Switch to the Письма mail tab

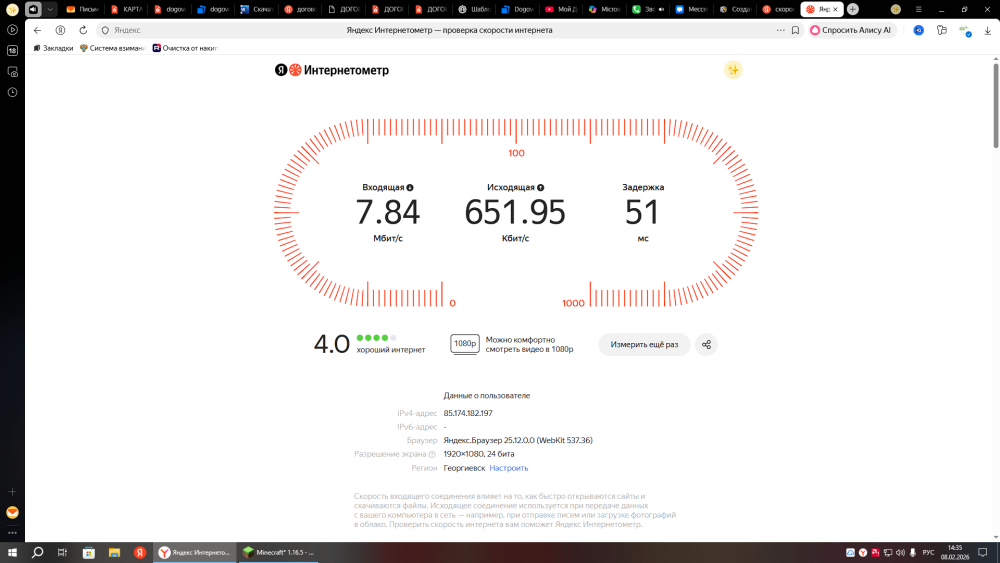click(x=83, y=9)
